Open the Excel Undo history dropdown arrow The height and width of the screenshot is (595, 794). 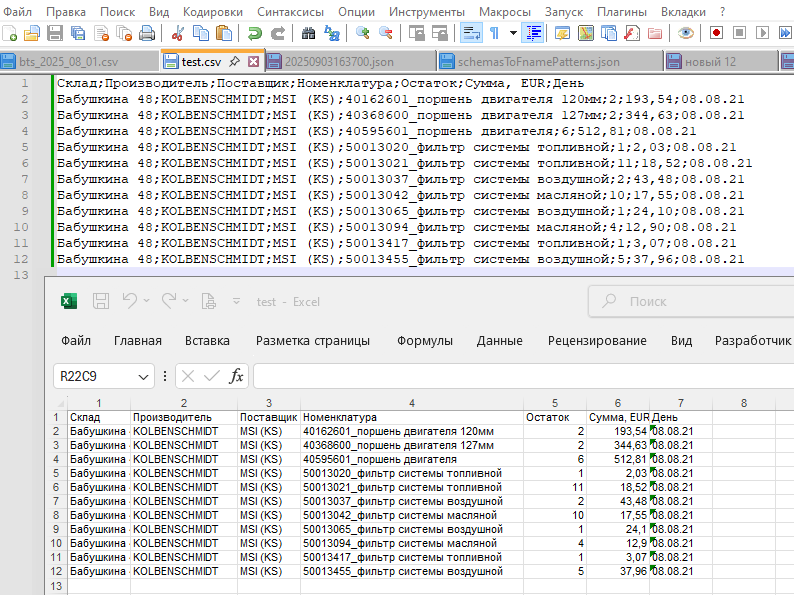click(148, 301)
